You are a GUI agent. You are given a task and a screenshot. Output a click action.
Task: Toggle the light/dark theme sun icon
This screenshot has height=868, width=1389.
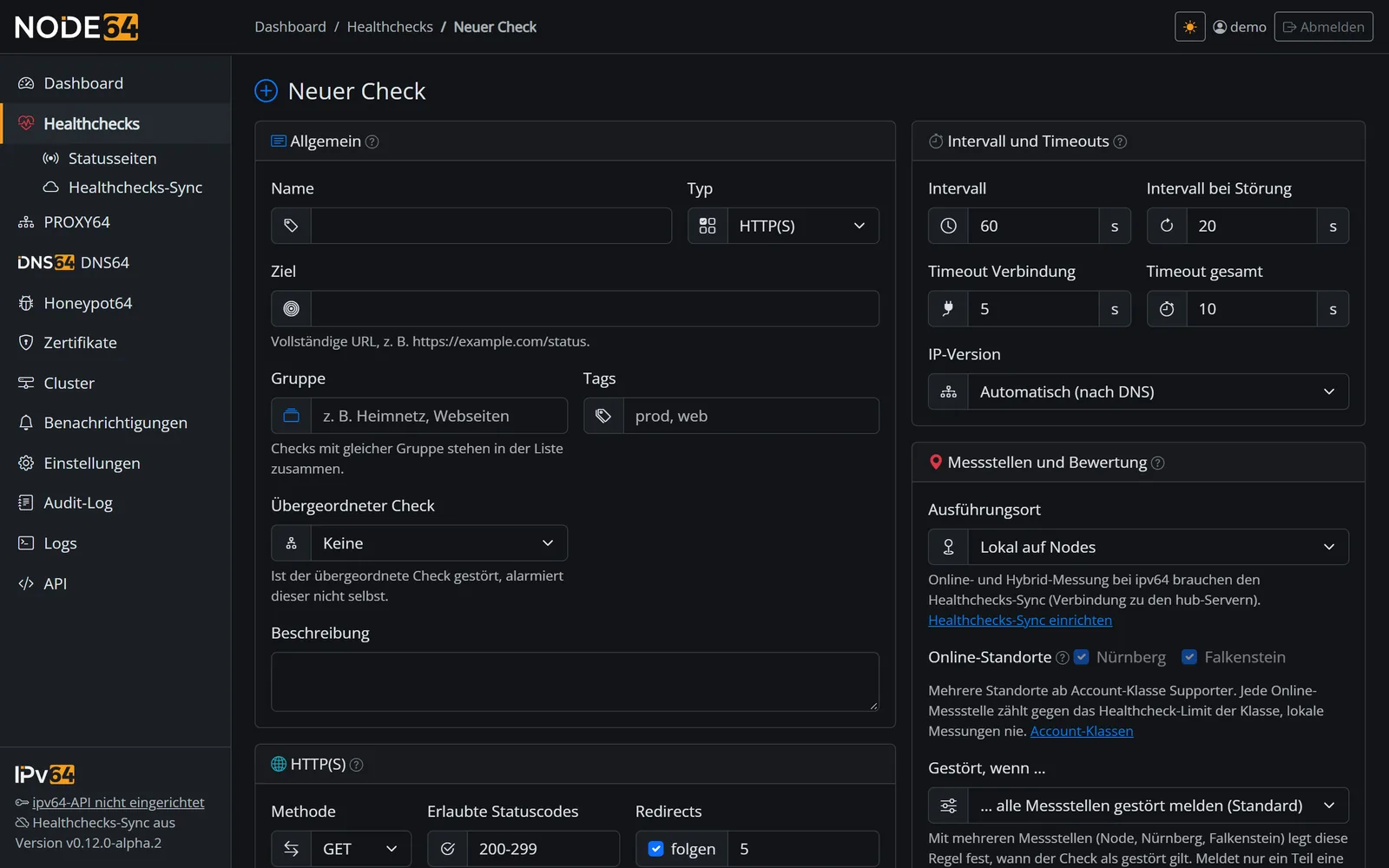coord(1189,27)
